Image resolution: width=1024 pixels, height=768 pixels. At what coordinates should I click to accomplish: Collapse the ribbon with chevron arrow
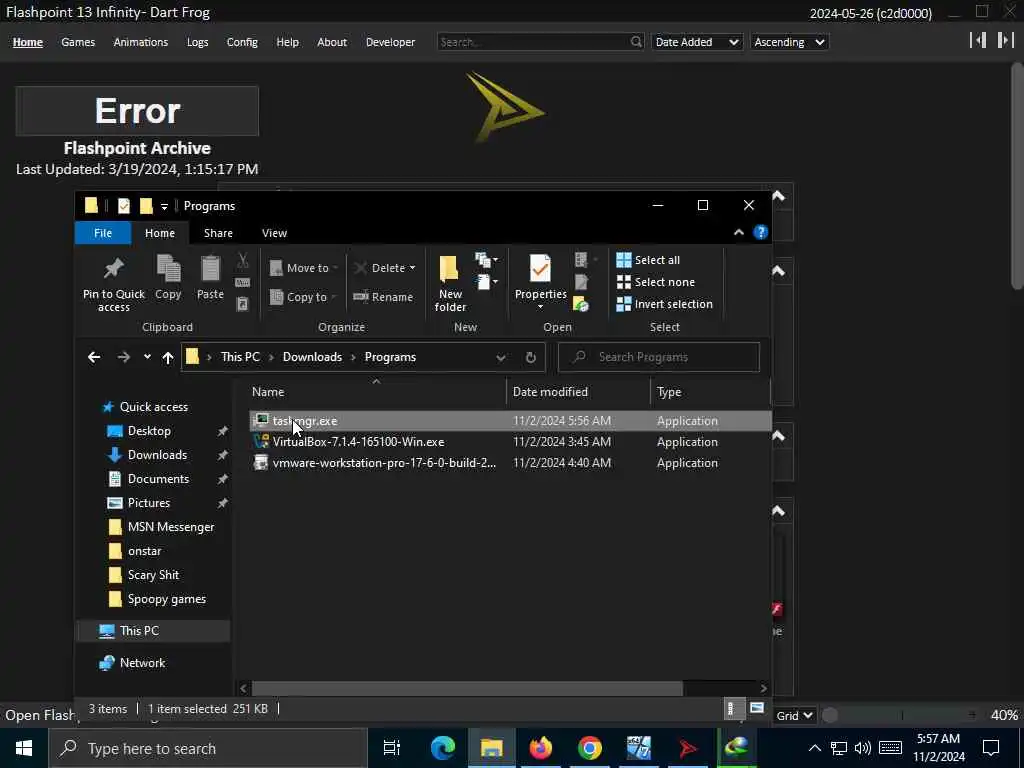pos(739,232)
